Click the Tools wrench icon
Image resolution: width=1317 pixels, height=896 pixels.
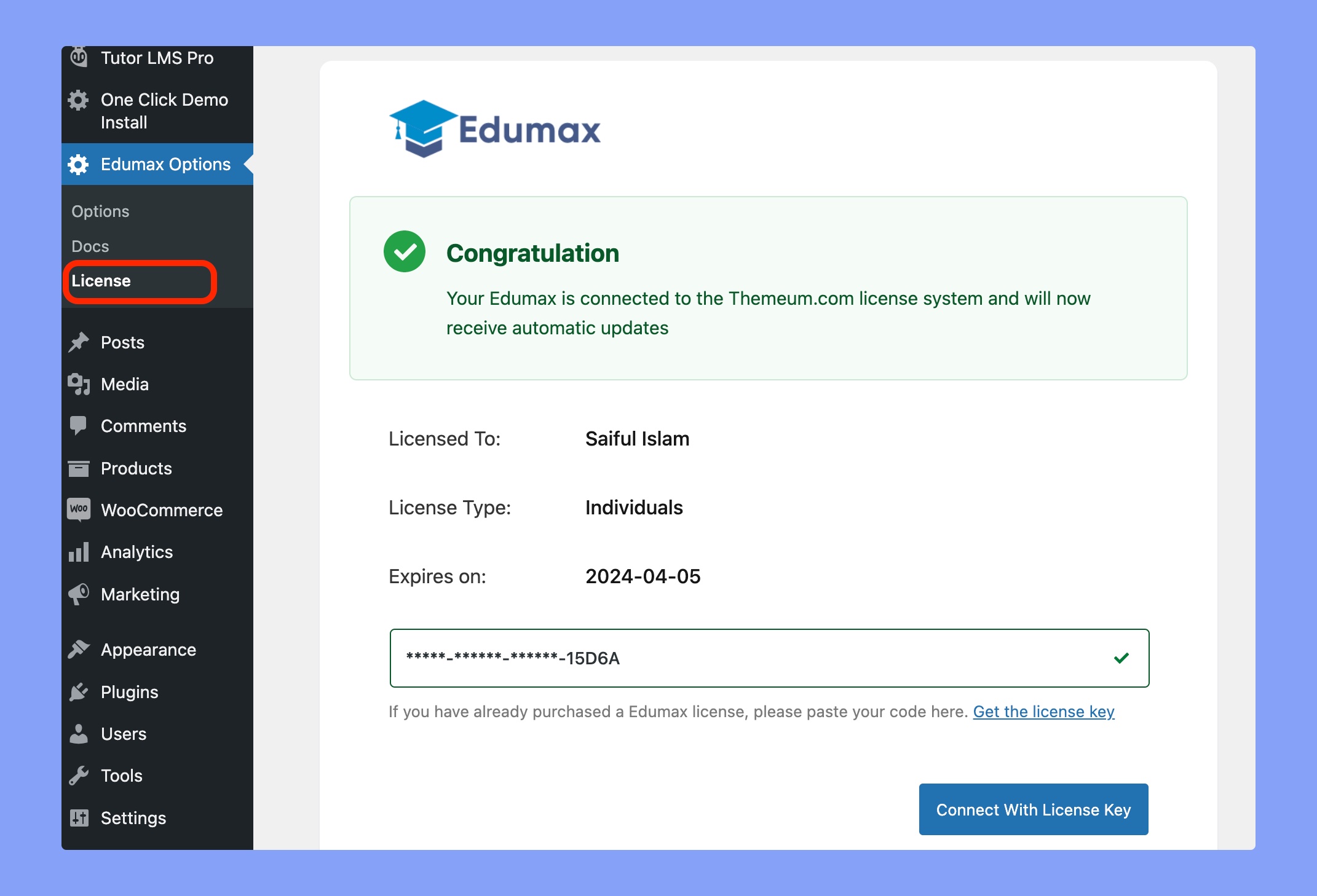[79, 776]
